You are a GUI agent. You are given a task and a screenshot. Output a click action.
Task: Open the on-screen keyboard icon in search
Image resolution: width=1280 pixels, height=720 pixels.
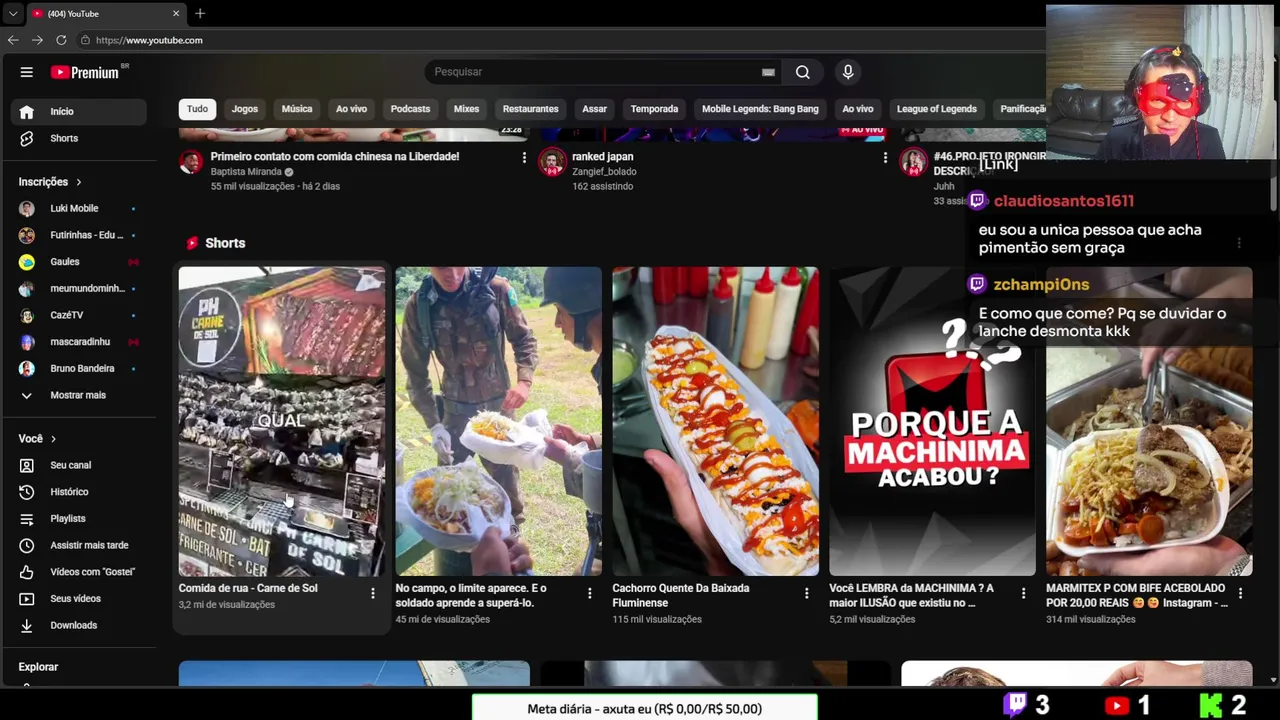(768, 72)
